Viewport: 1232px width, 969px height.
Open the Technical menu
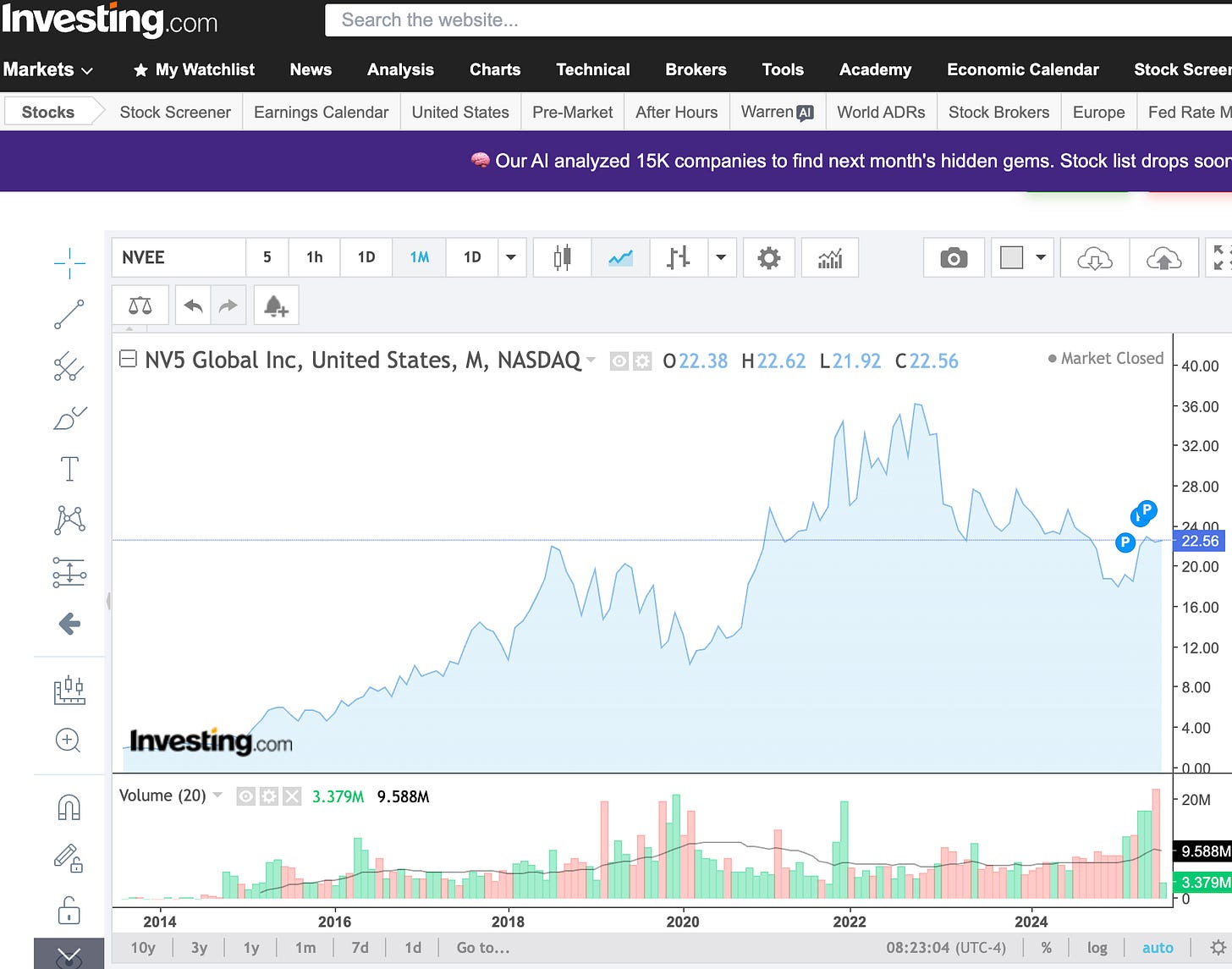(x=592, y=69)
